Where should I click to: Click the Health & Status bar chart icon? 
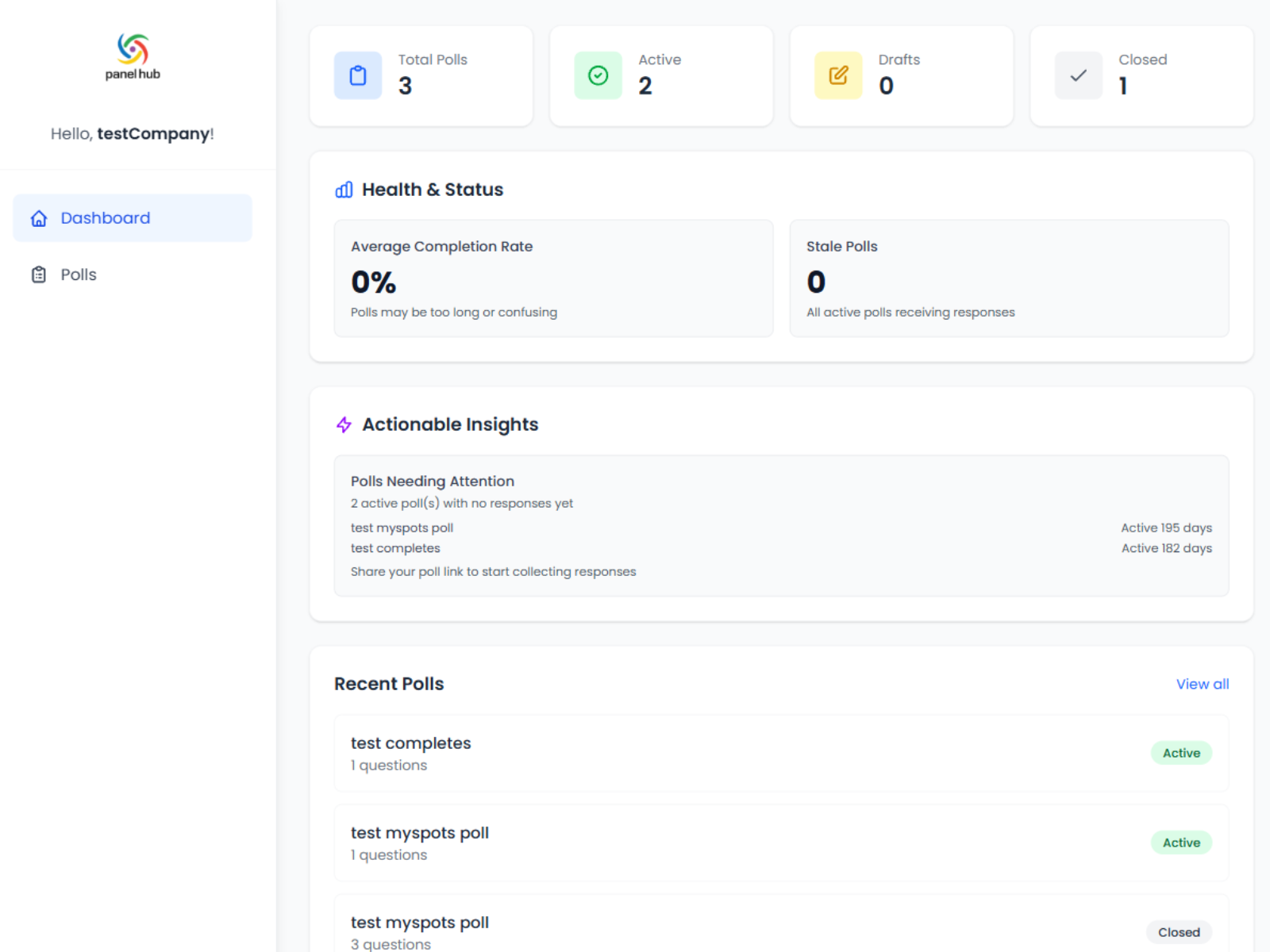(344, 190)
